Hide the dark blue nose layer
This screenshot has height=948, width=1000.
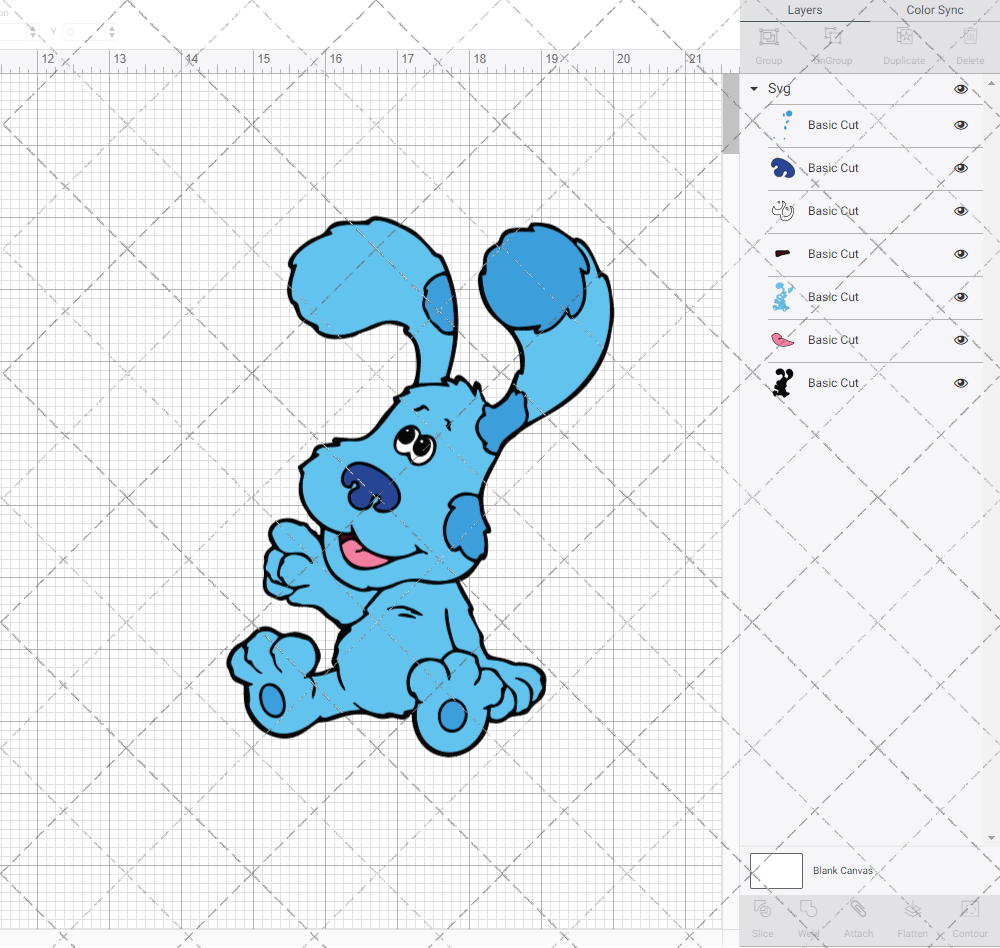tap(960, 168)
